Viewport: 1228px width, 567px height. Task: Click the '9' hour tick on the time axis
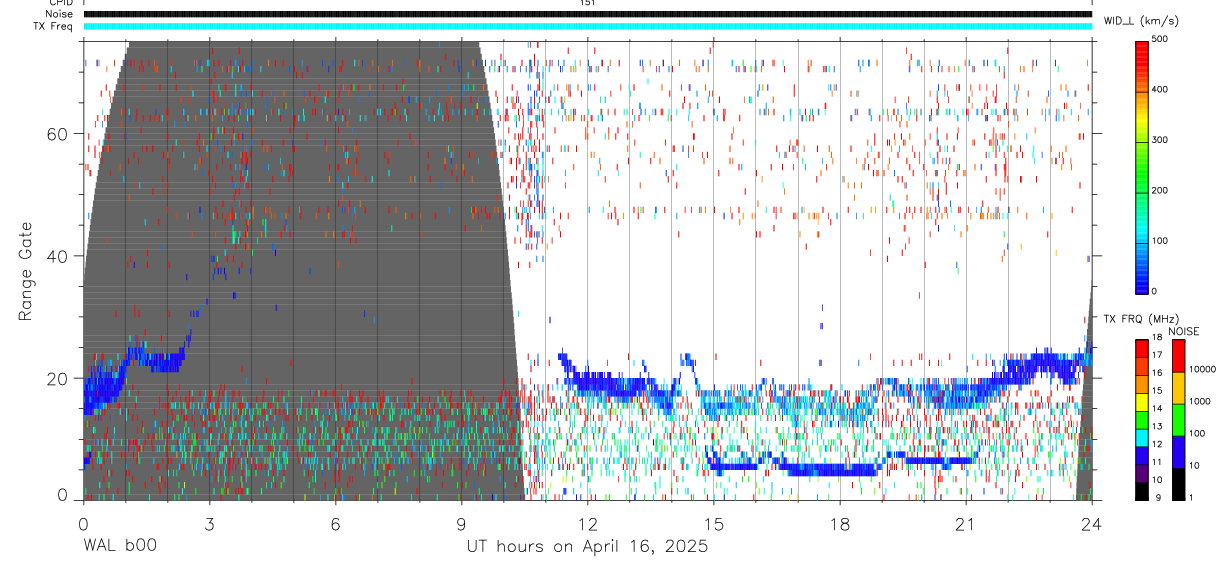461,523
